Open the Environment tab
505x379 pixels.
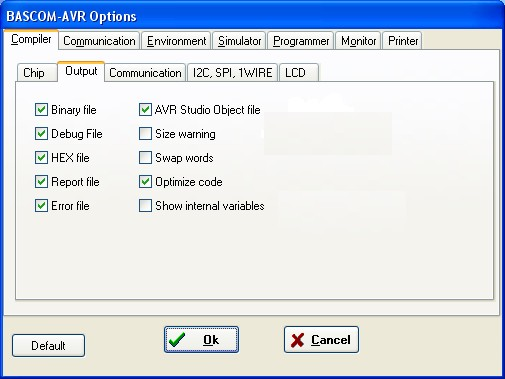point(176,41)
